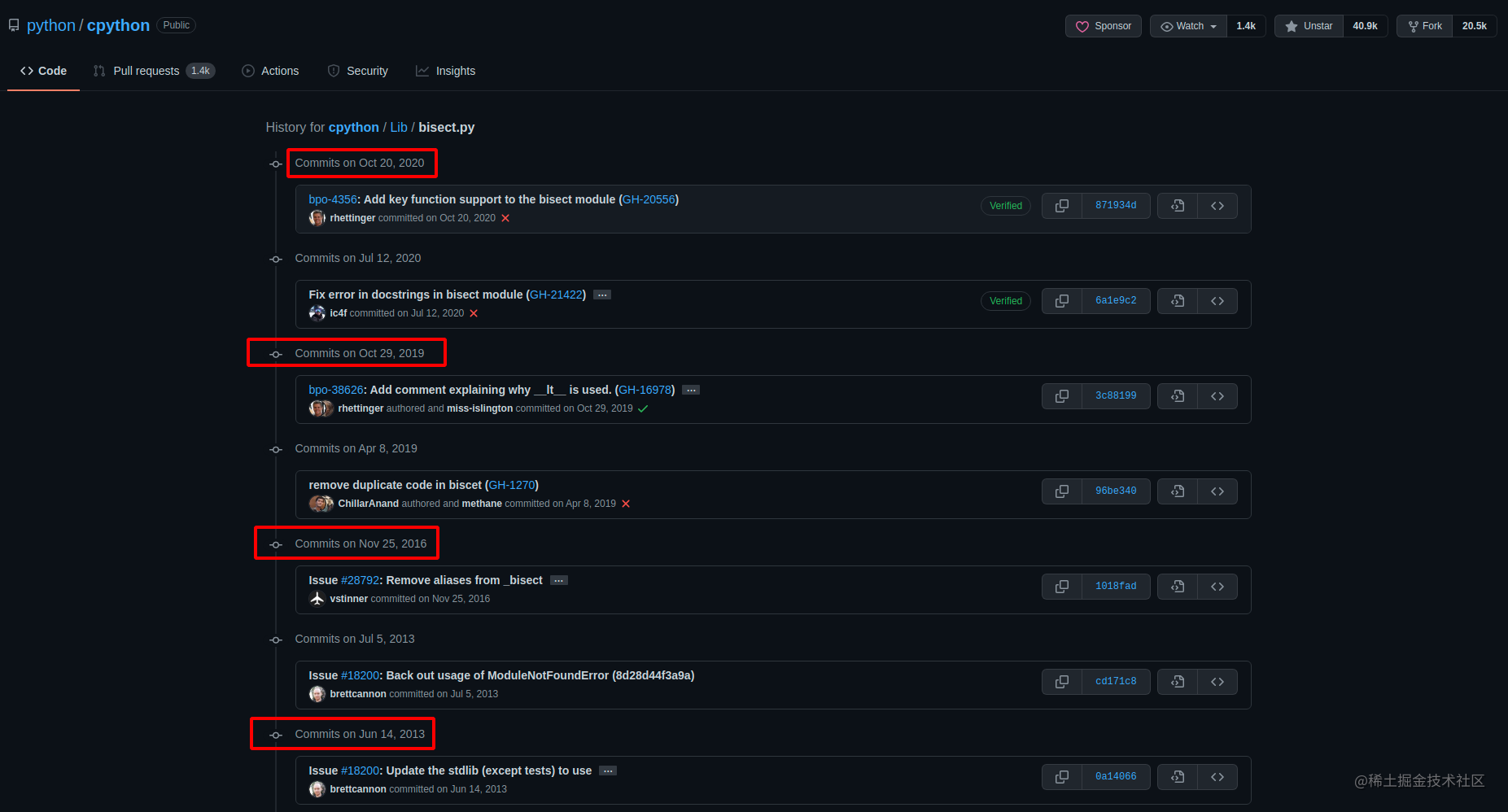Open the Verified badge on the Fix error in docstrings commit
The width and height of the screenshot is (1508, 812).
pyautogui.click(x=1006, y=301)
